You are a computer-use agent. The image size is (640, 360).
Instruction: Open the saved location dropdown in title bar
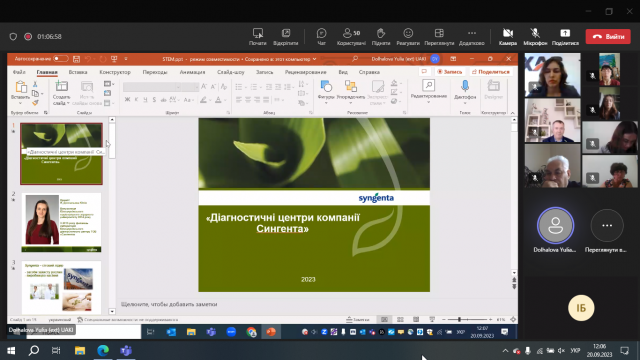314,59
